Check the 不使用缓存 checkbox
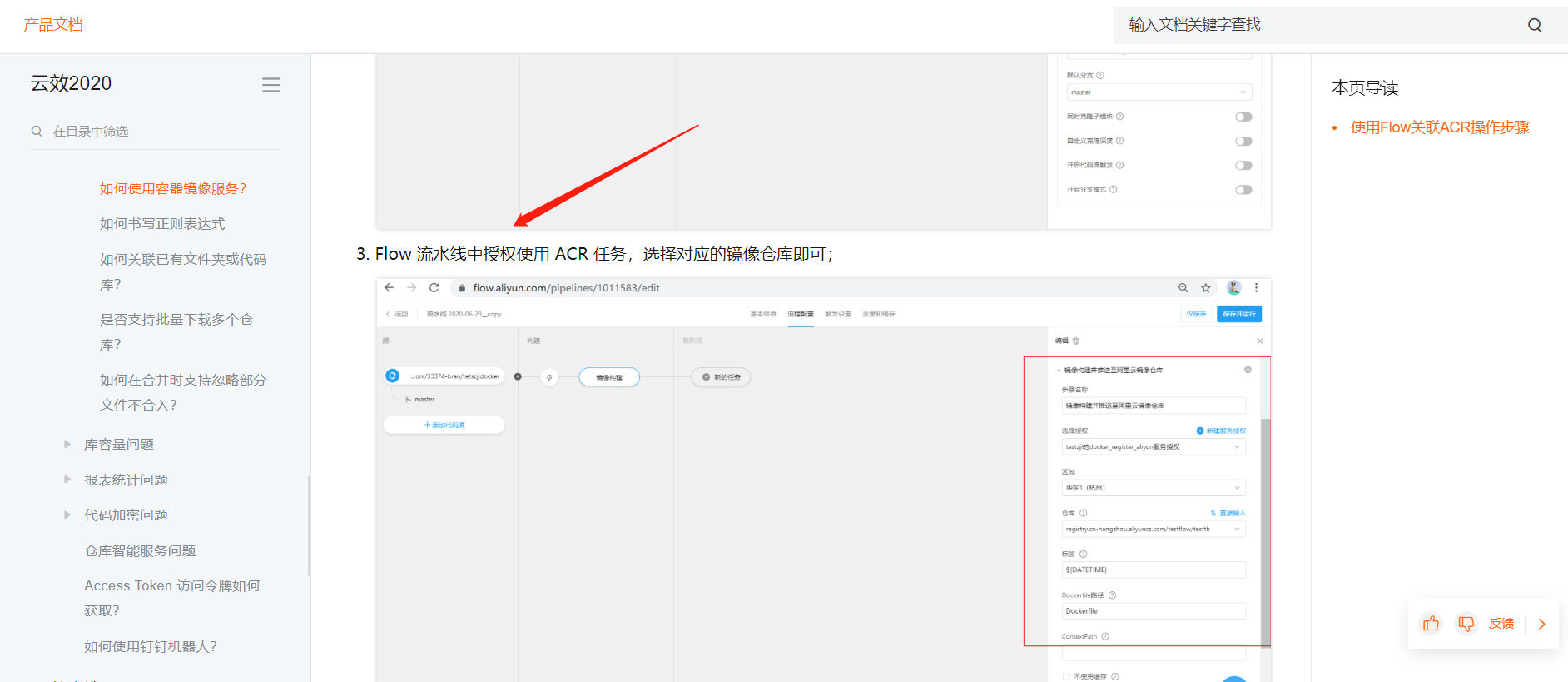This screenshot has width=1568, height=682. (x=1066, y=676)
